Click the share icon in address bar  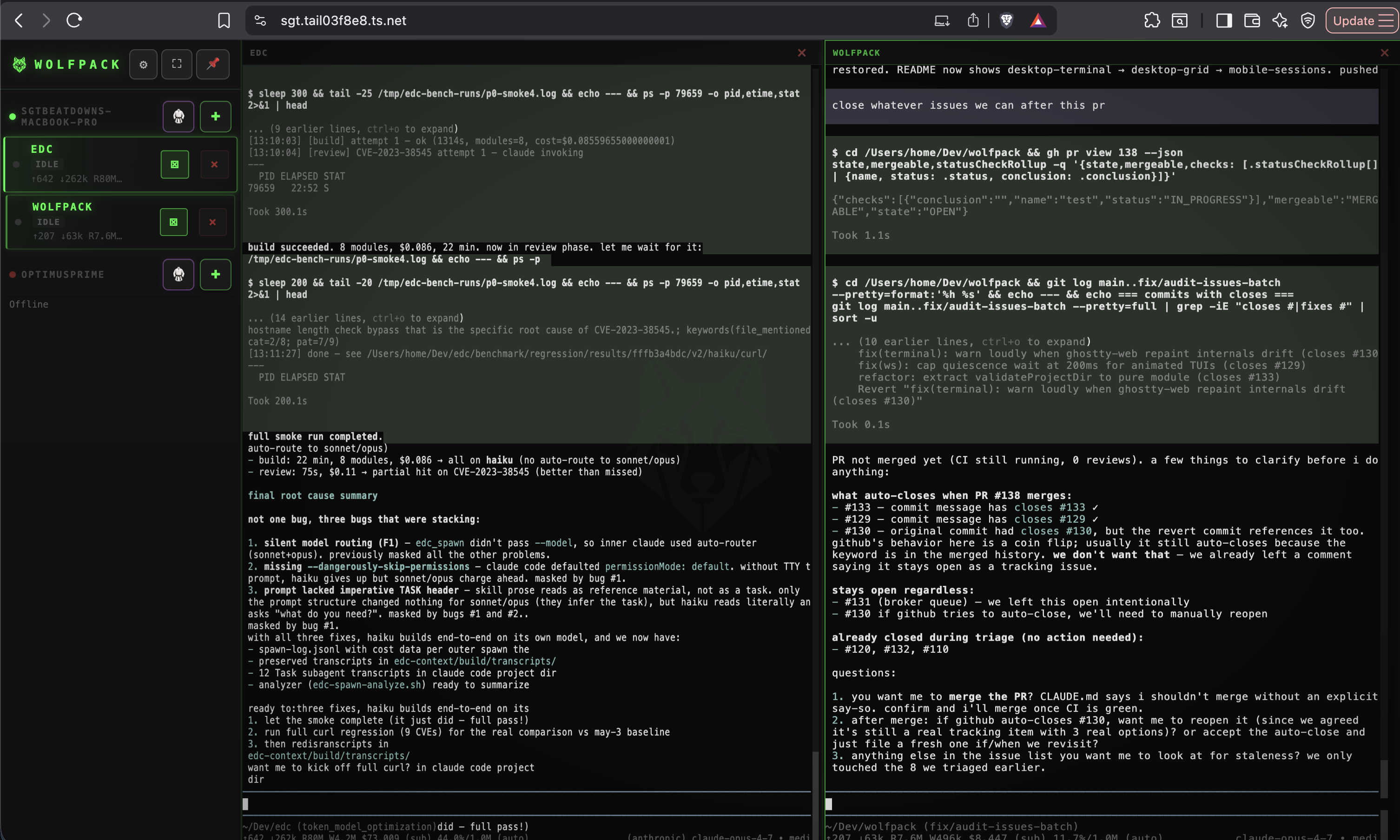[x=973, y=21]
